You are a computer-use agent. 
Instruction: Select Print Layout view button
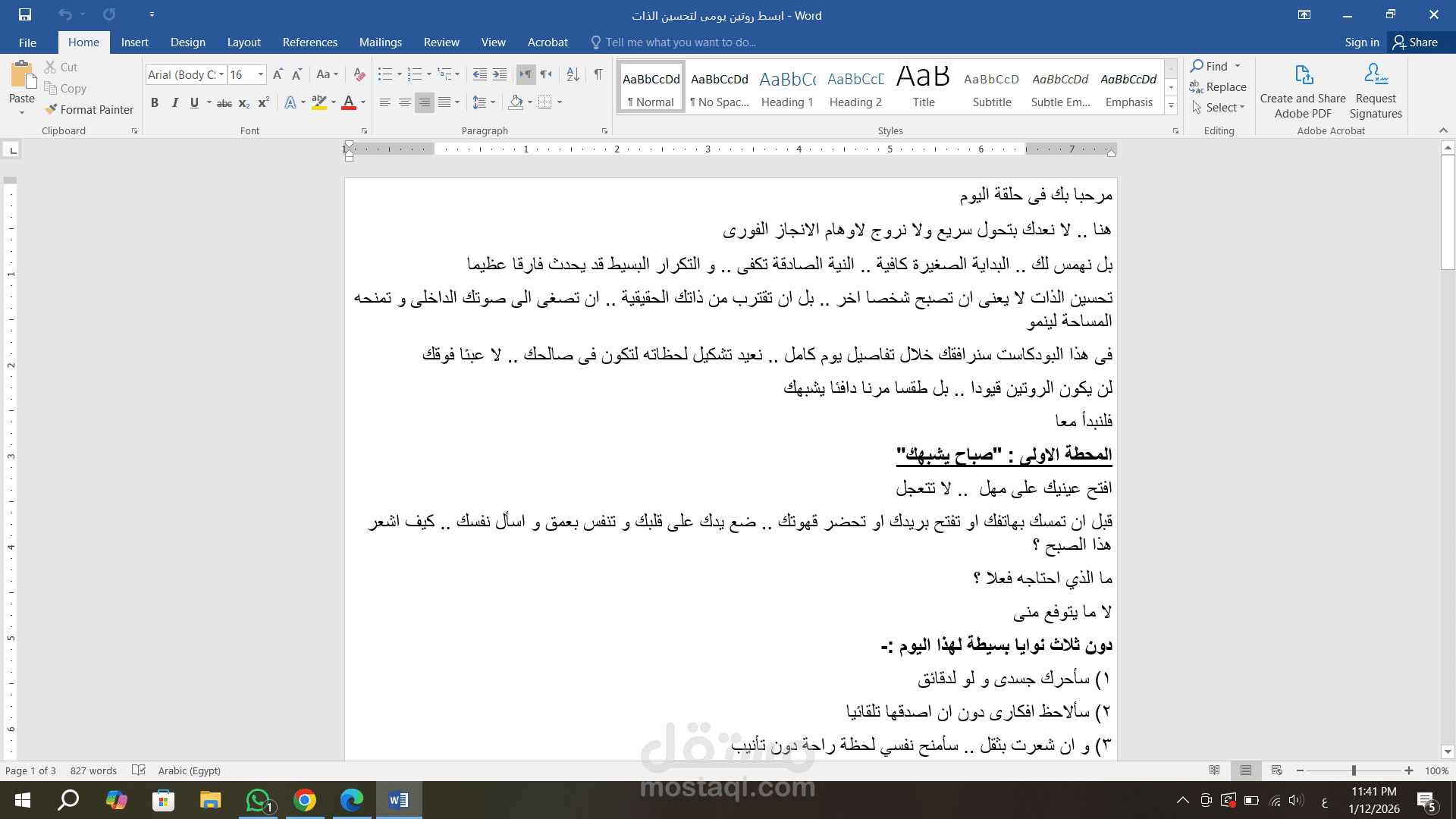pyautogui.click(x=1246, y=770)
